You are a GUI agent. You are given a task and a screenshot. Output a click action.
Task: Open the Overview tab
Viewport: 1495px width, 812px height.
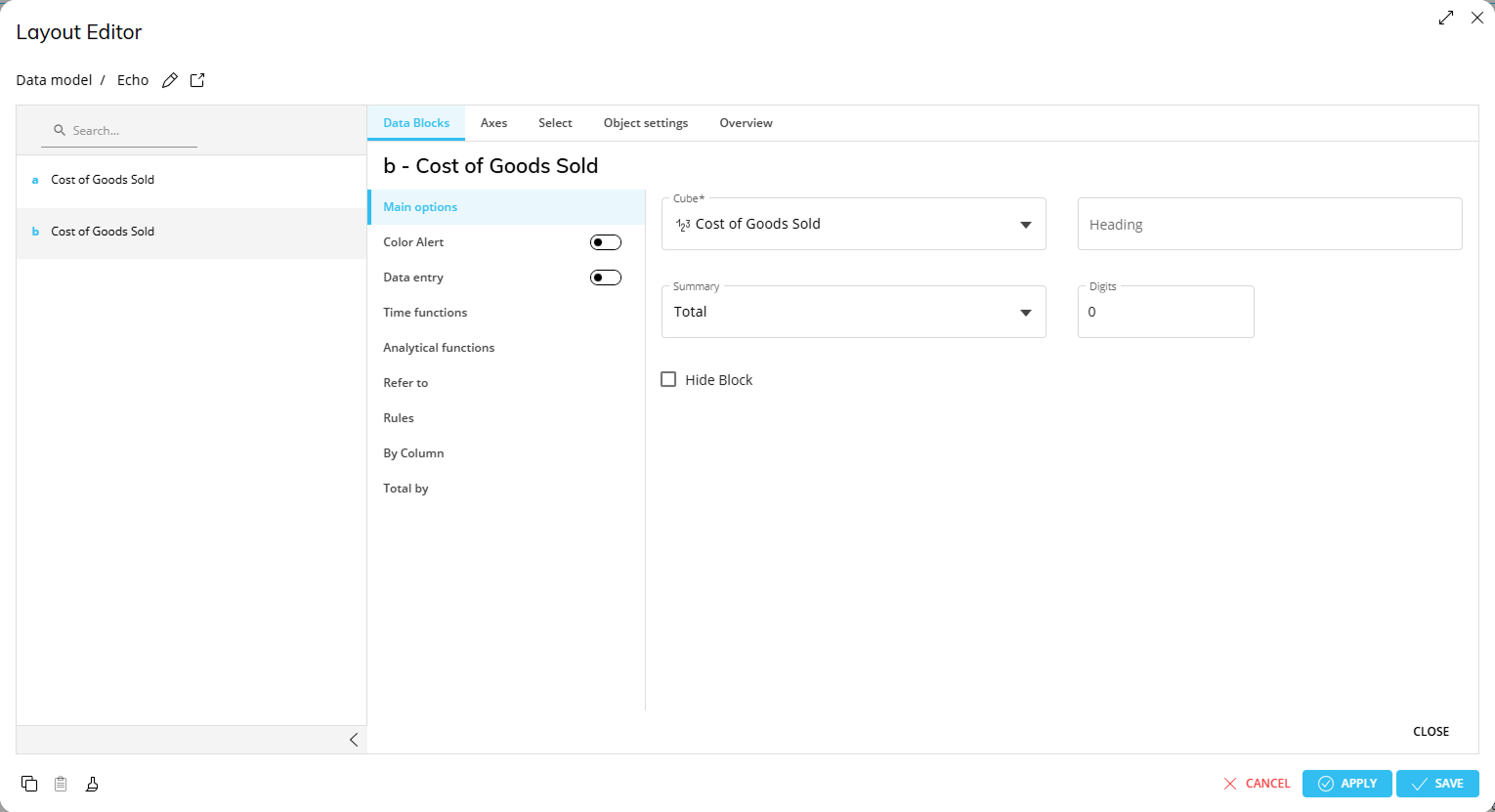(x=746, y=123)
